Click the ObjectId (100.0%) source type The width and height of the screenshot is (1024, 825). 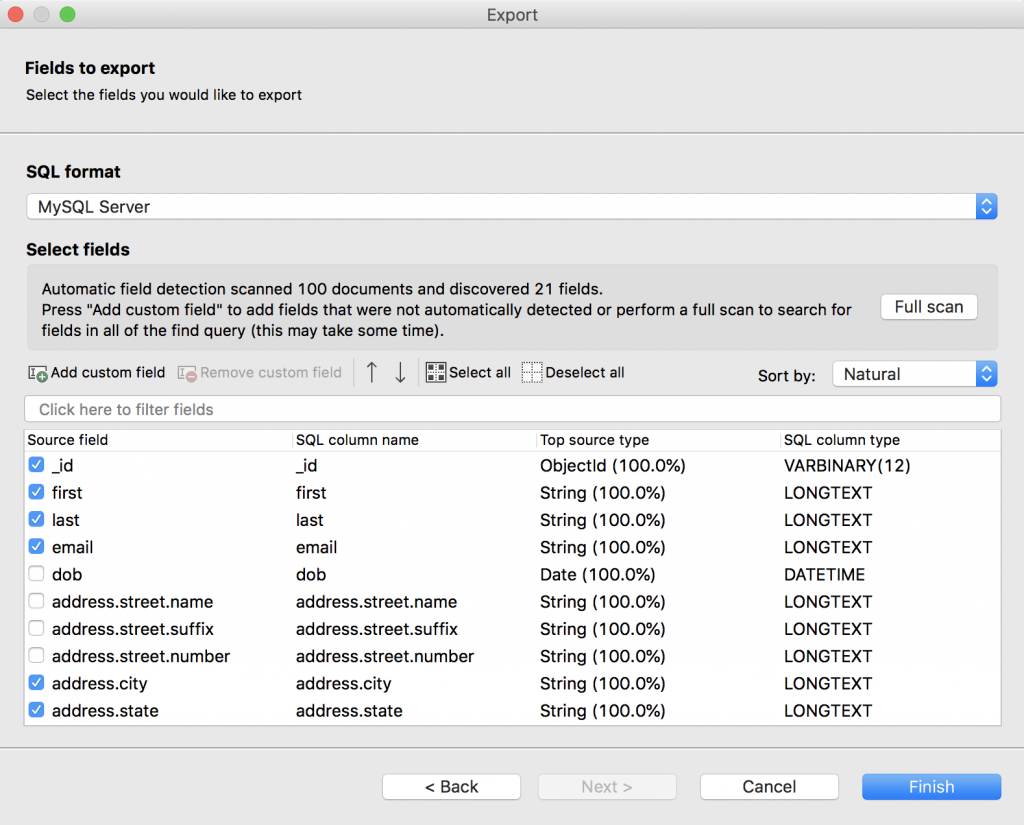613,465
